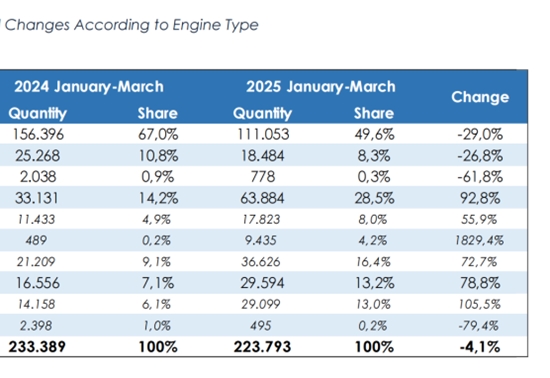Select the cell showing 156.396
This screenshot has height=378, width=550.
38,134
